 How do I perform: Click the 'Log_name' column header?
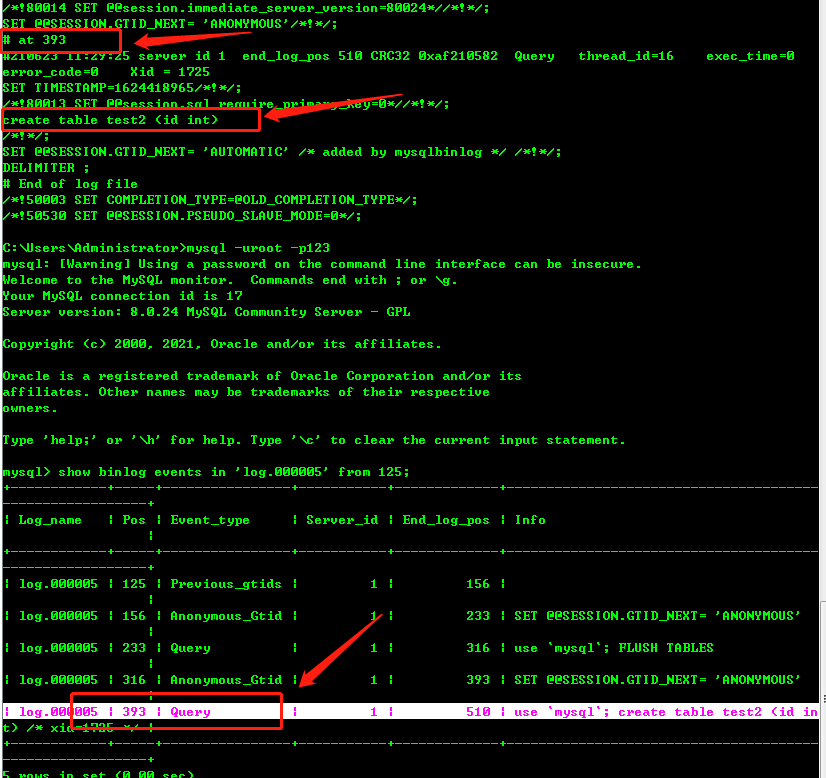50,520
